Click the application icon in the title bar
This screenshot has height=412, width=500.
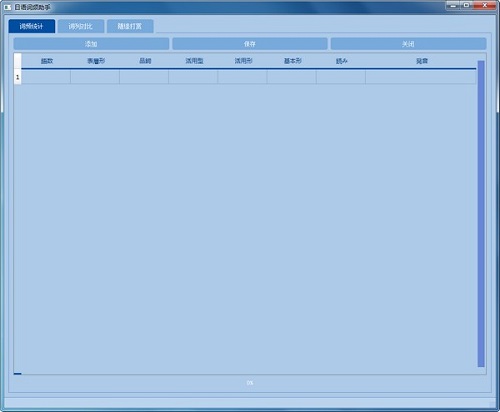[8, 7]
